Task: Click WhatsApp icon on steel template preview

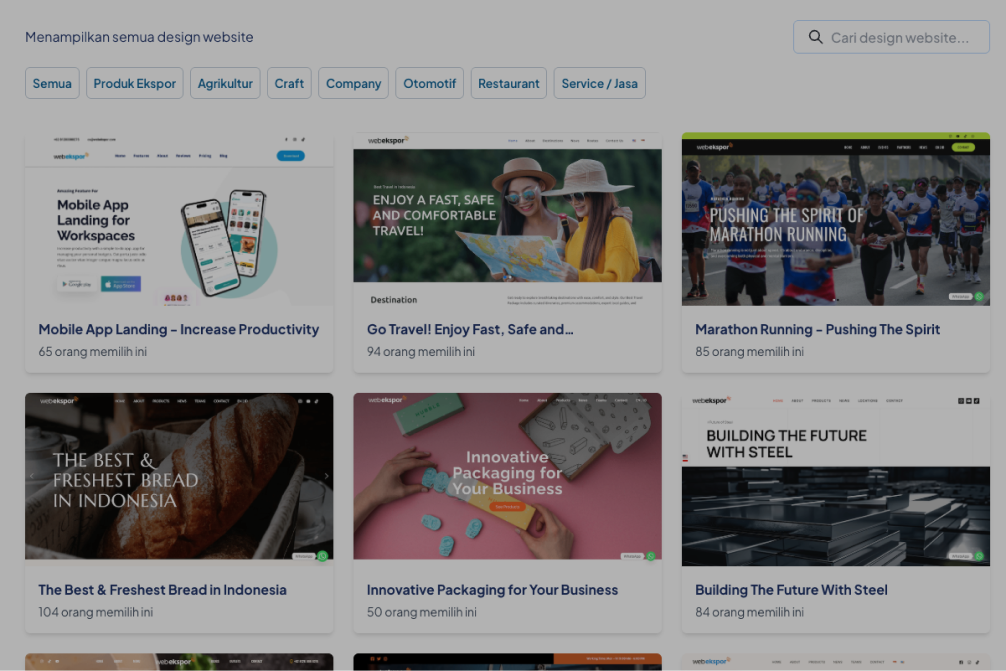Action: [979, 556]
